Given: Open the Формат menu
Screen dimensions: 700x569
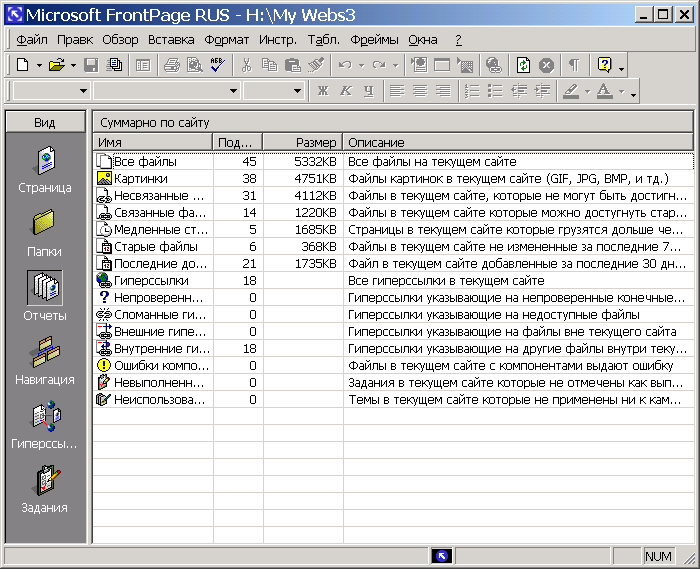Looking at the screenshot, I should [x=226, y=40].
